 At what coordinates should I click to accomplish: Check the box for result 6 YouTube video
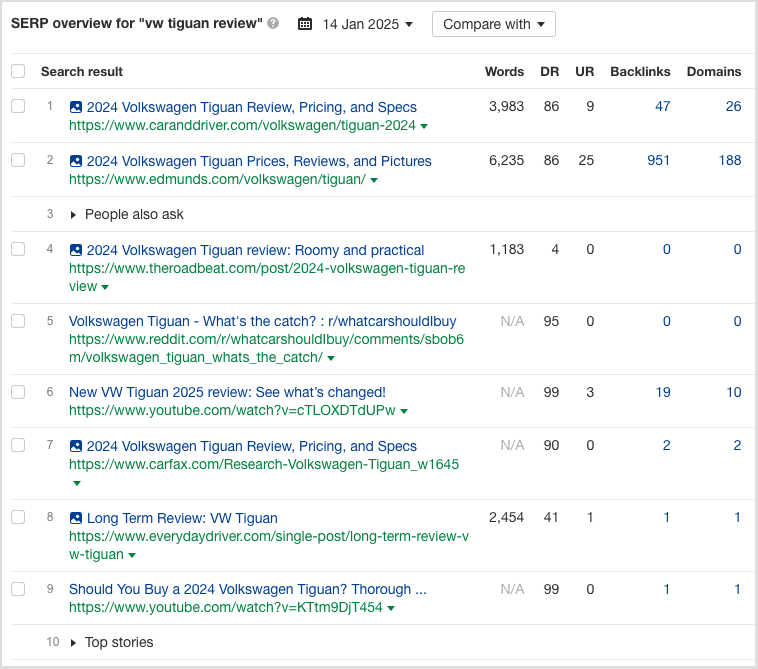18,392
